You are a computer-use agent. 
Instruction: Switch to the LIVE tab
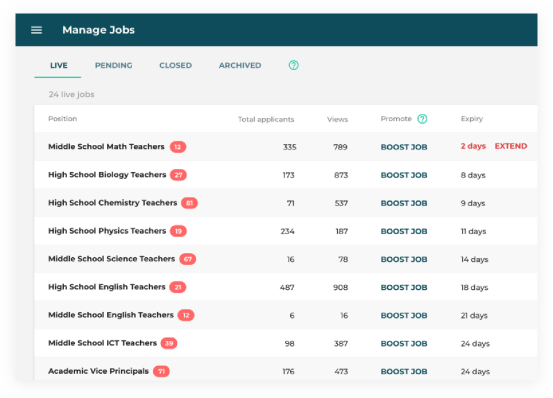click(59, 66)
